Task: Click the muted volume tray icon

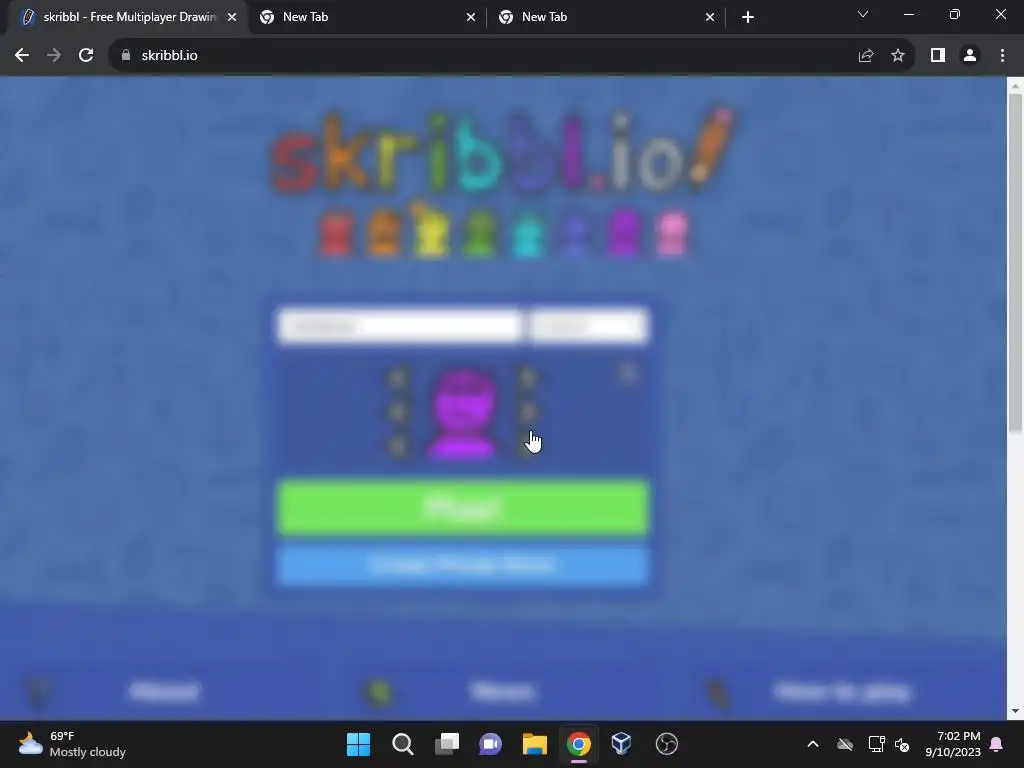Action: (x=902, y=744)
